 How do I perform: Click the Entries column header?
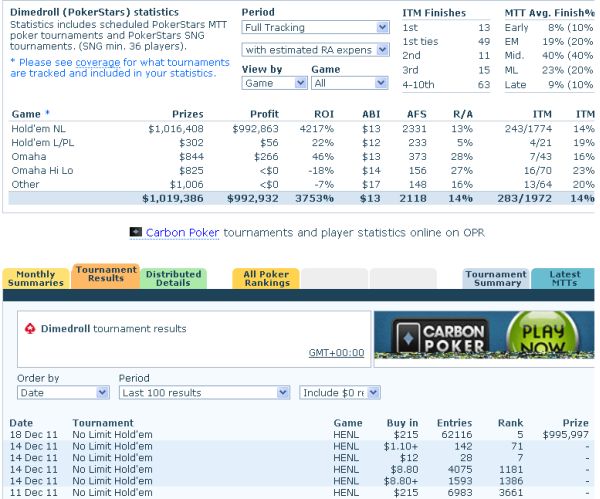455,423
